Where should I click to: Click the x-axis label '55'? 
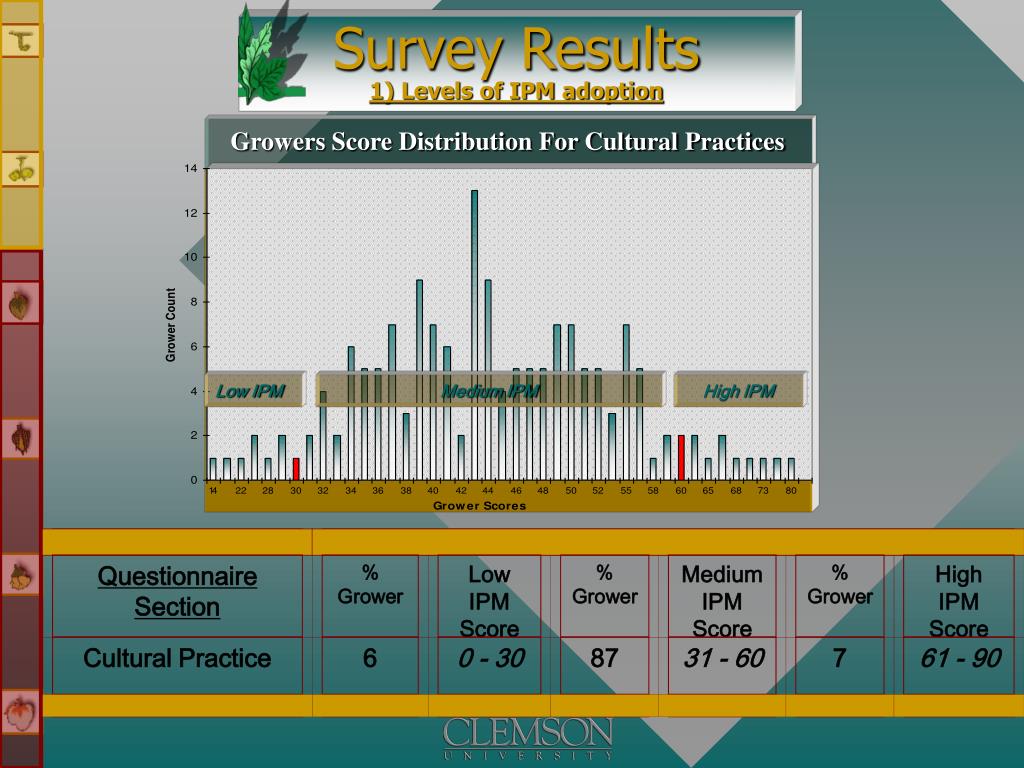[x=626, y=490]
